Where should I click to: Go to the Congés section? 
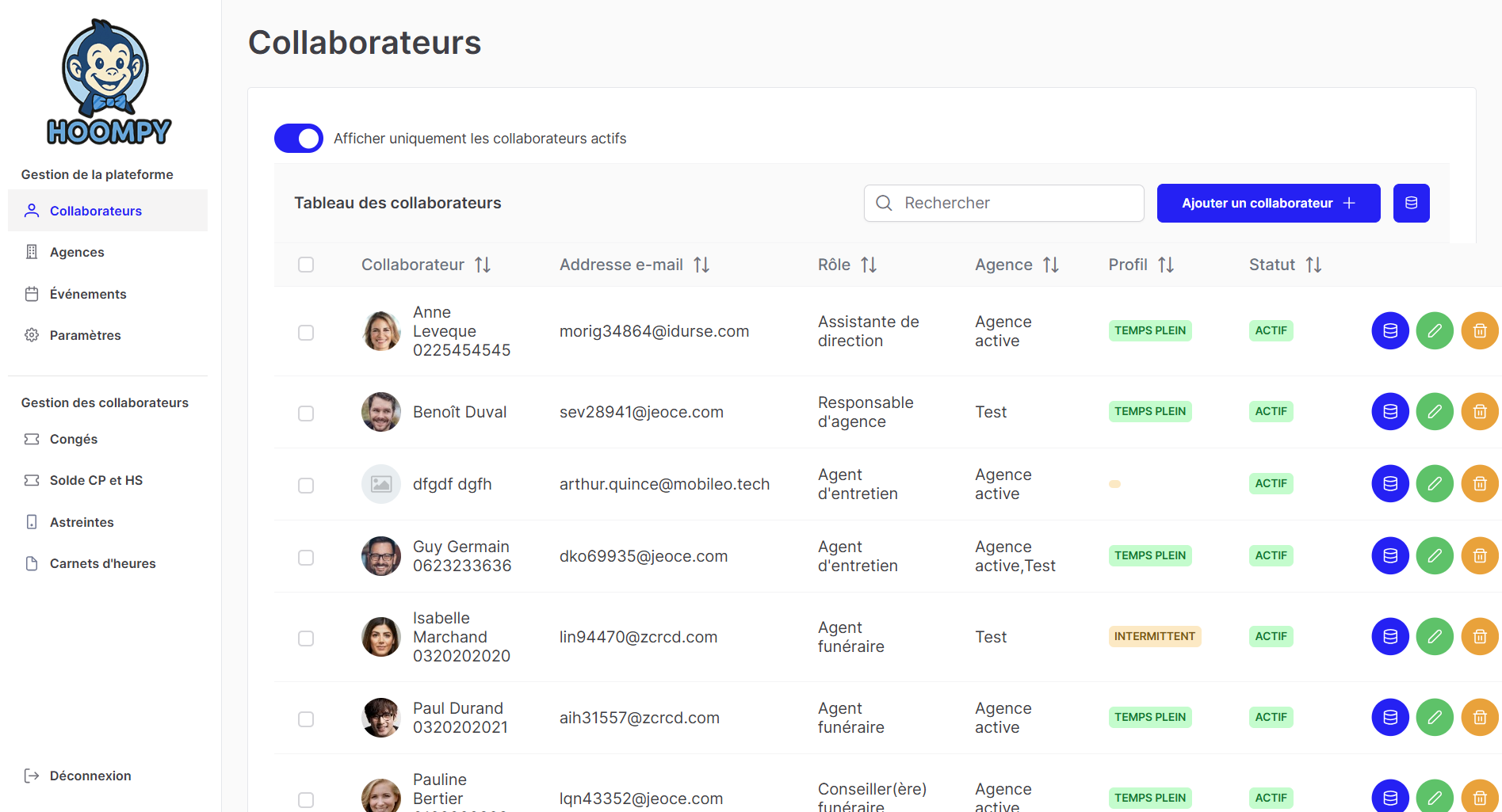point(74,439)
